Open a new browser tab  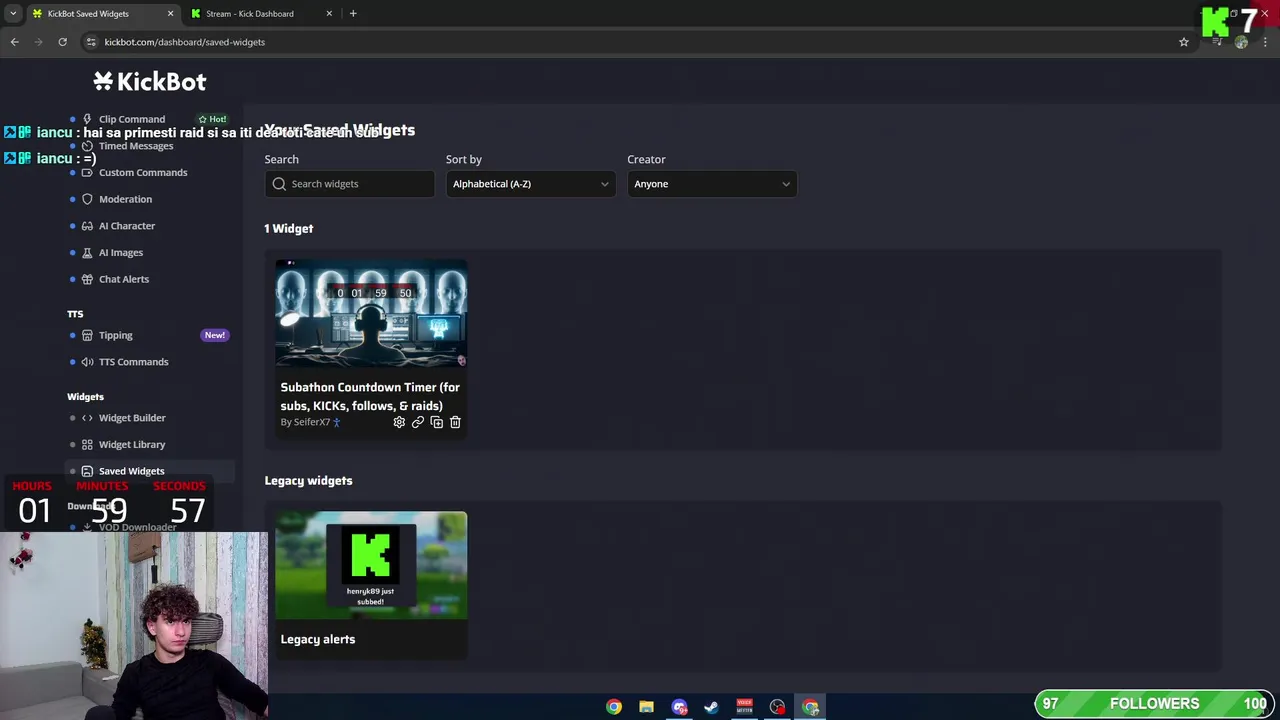[353, 14]
